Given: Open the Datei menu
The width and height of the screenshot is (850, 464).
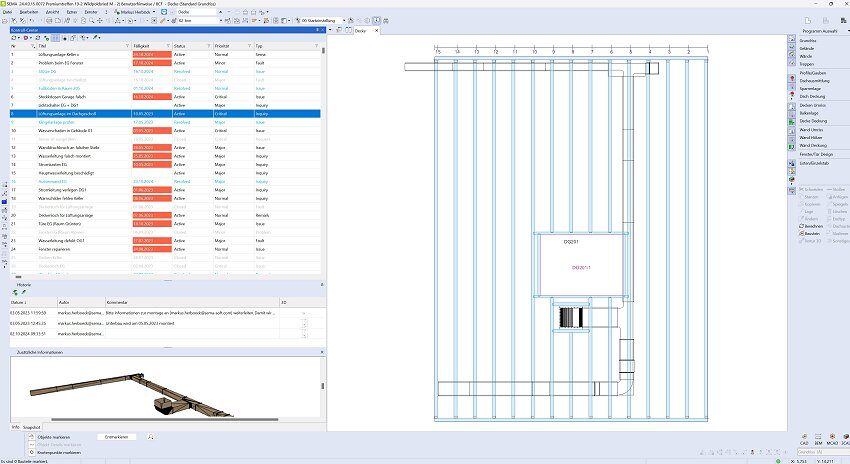Looking at the screenshot, I should point(7,11).
